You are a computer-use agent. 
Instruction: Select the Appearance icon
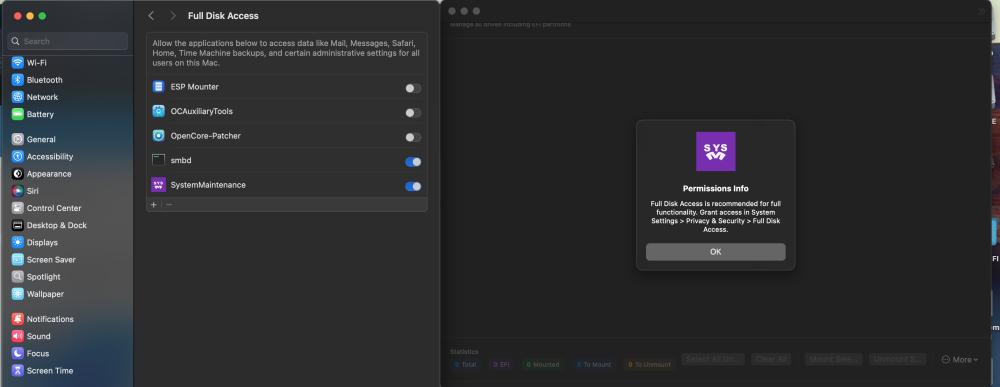17,174
